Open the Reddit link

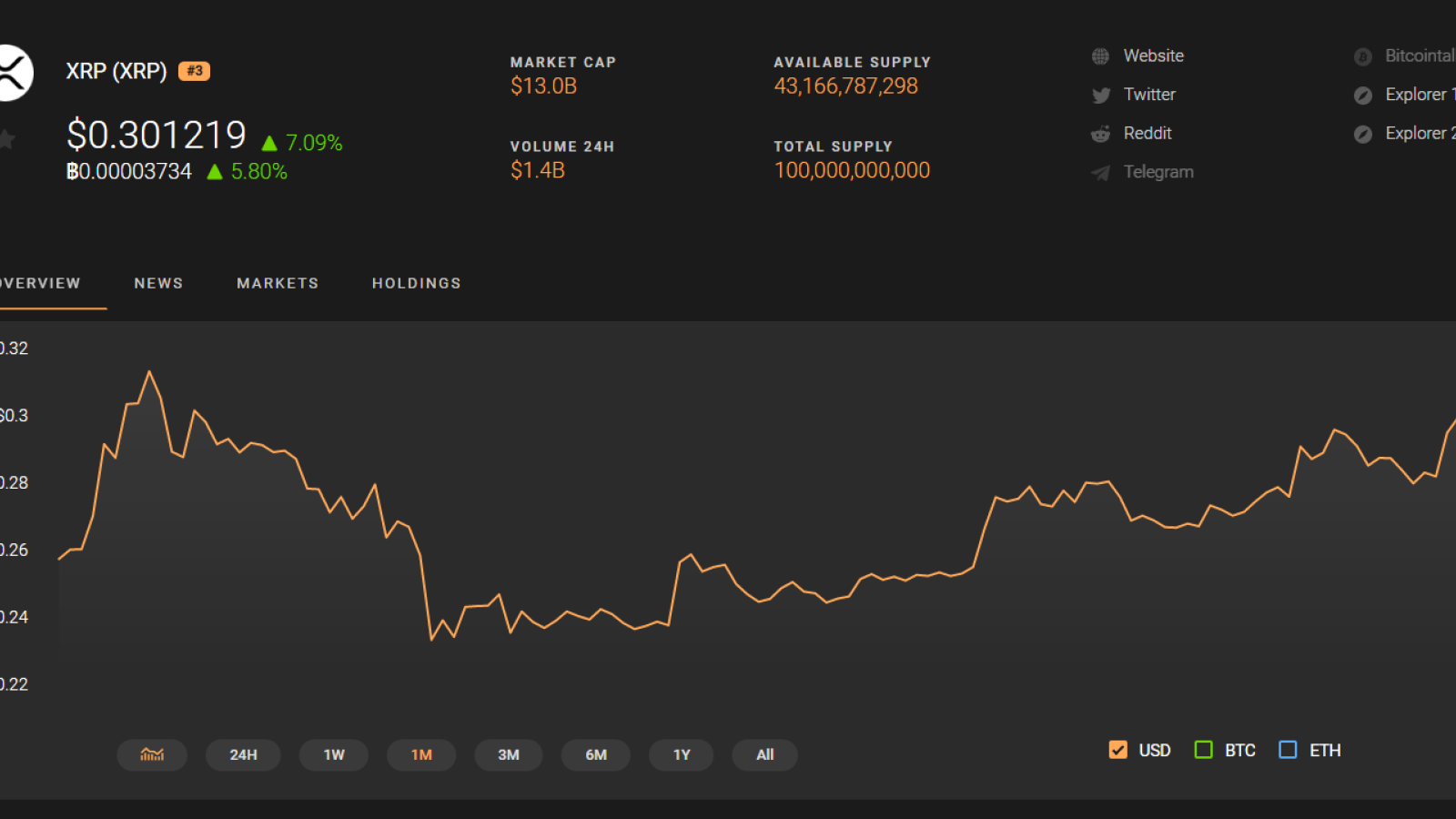tap(1148, 134)
